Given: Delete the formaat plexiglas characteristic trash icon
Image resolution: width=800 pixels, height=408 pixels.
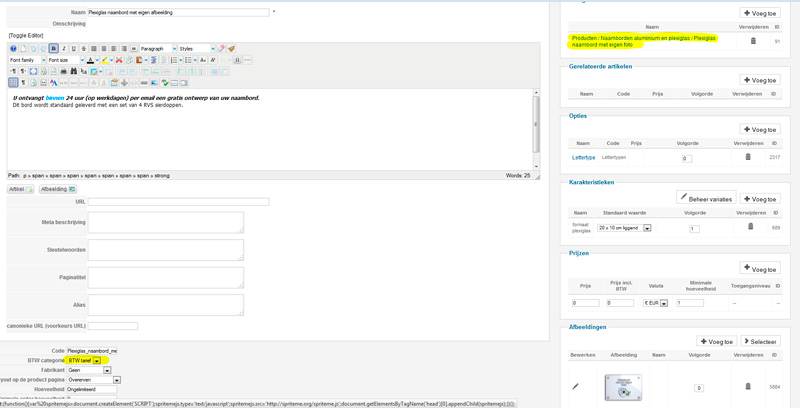Looking at the screenshot, I should tap(750, 226).
